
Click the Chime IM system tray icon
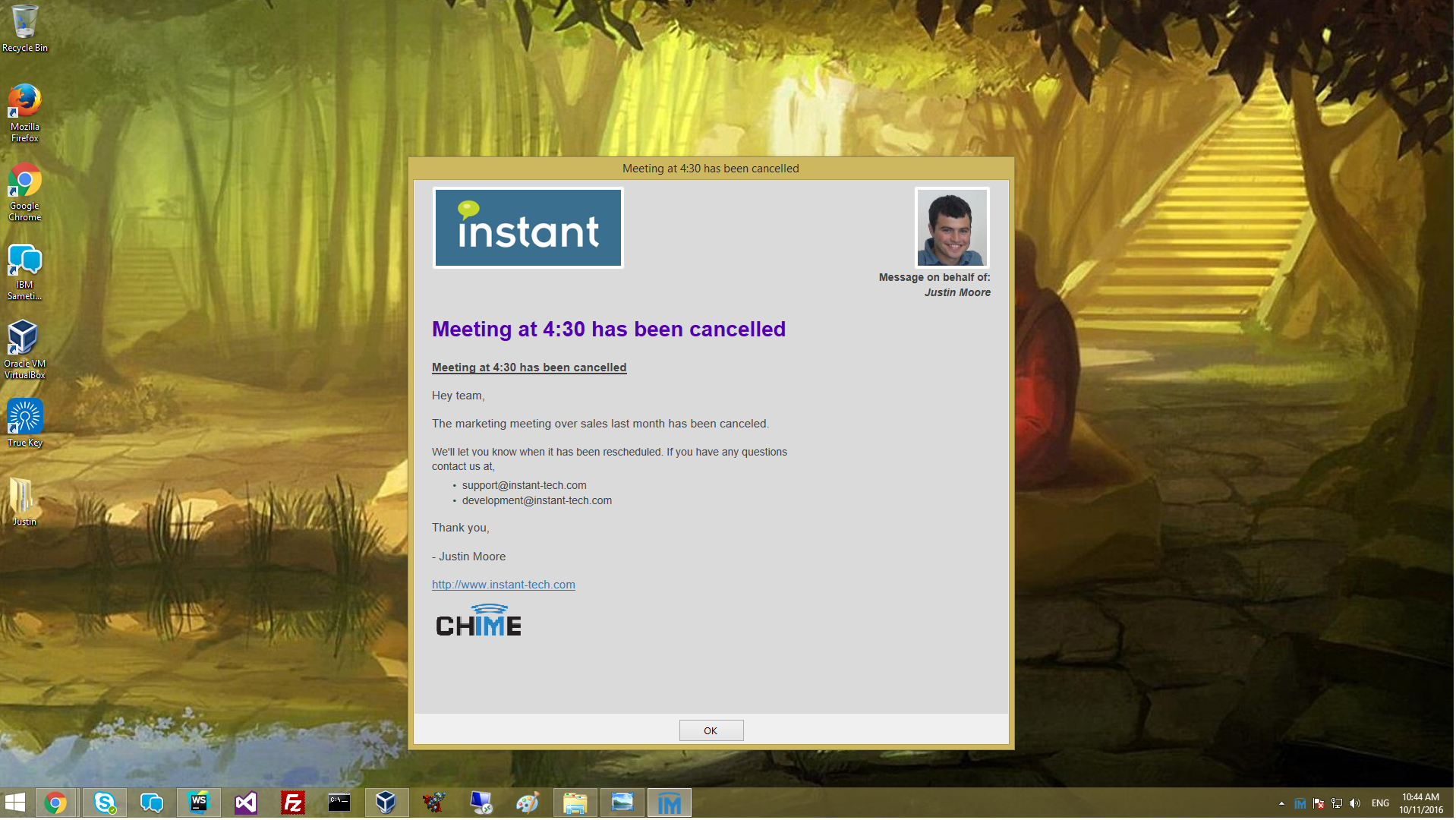pos(1300,804)
